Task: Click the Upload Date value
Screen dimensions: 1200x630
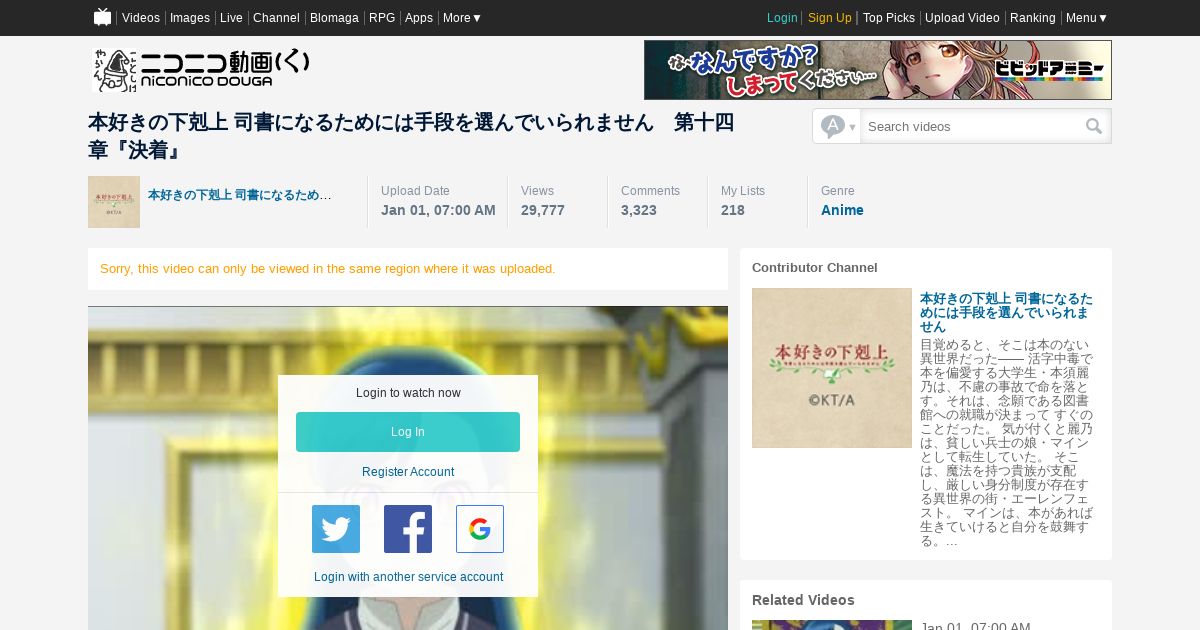Action: (x=438, y=210)
